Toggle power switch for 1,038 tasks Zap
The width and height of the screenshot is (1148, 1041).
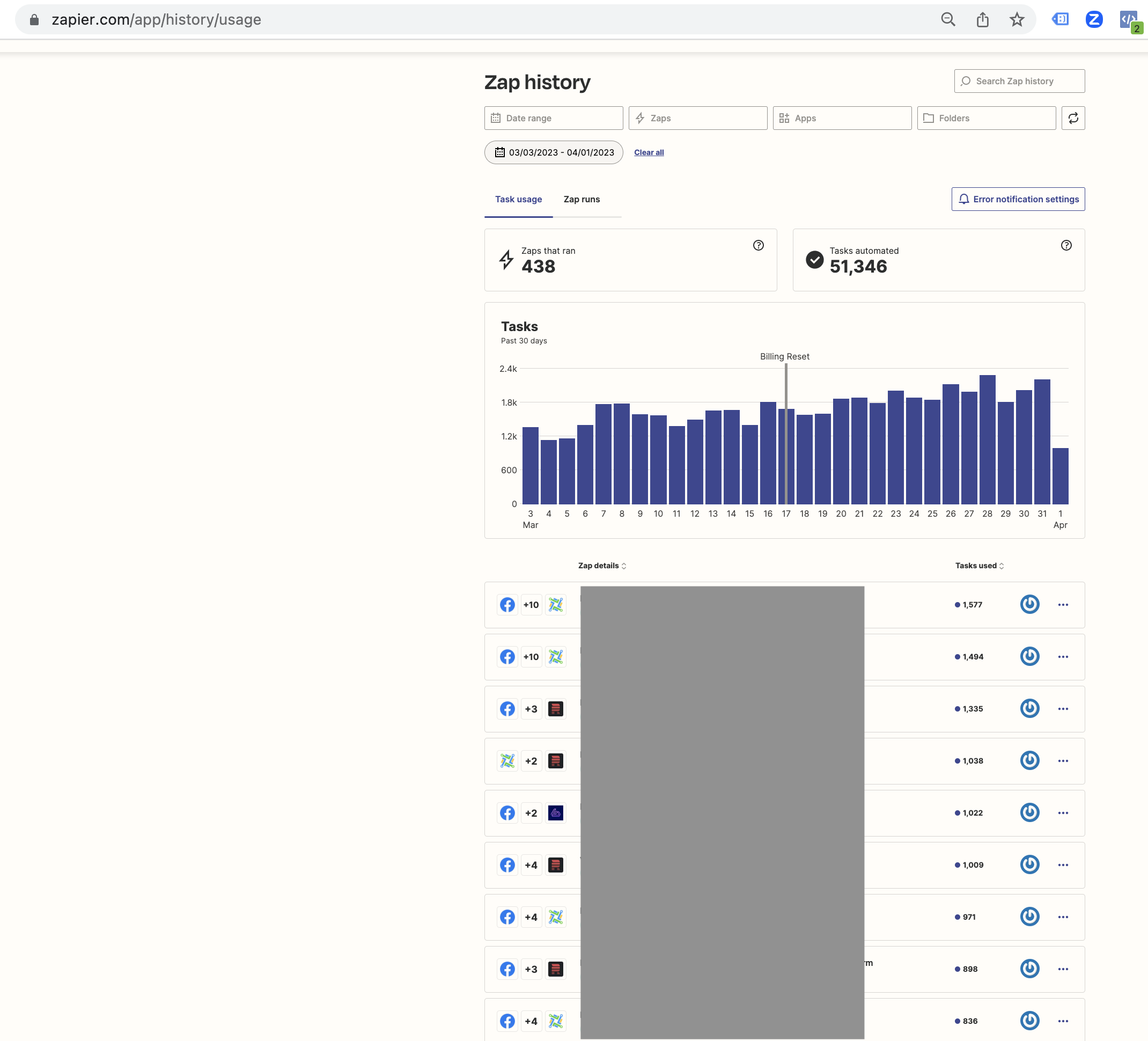pos(1029,760)
